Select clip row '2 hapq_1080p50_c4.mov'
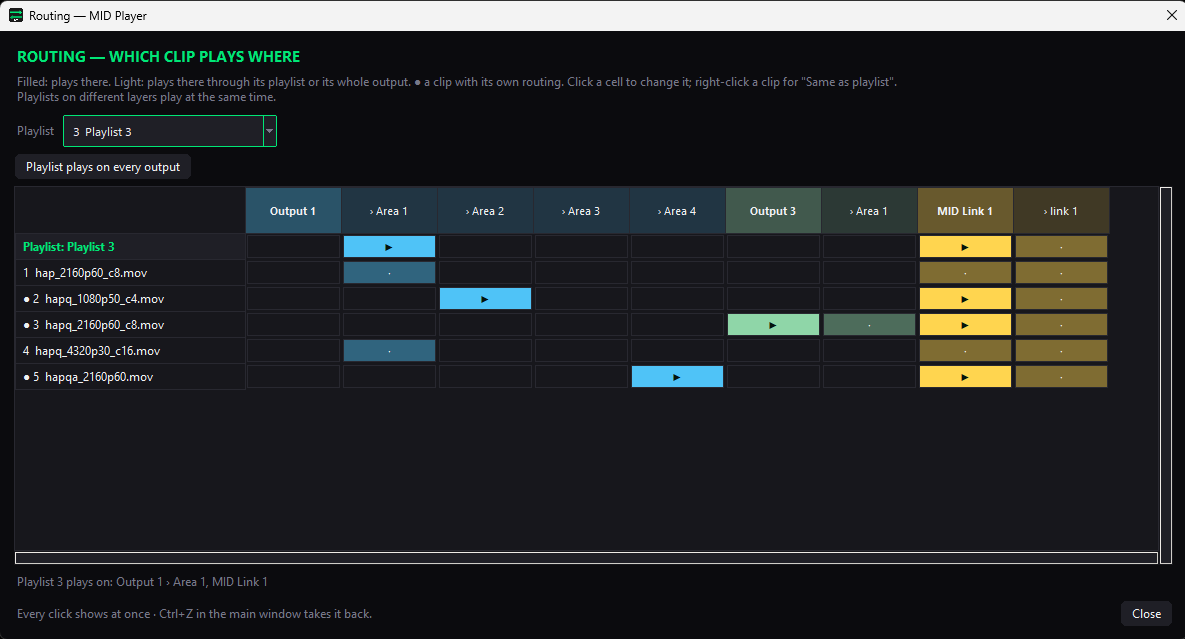 pyautogui.click(x=130, y=299)
